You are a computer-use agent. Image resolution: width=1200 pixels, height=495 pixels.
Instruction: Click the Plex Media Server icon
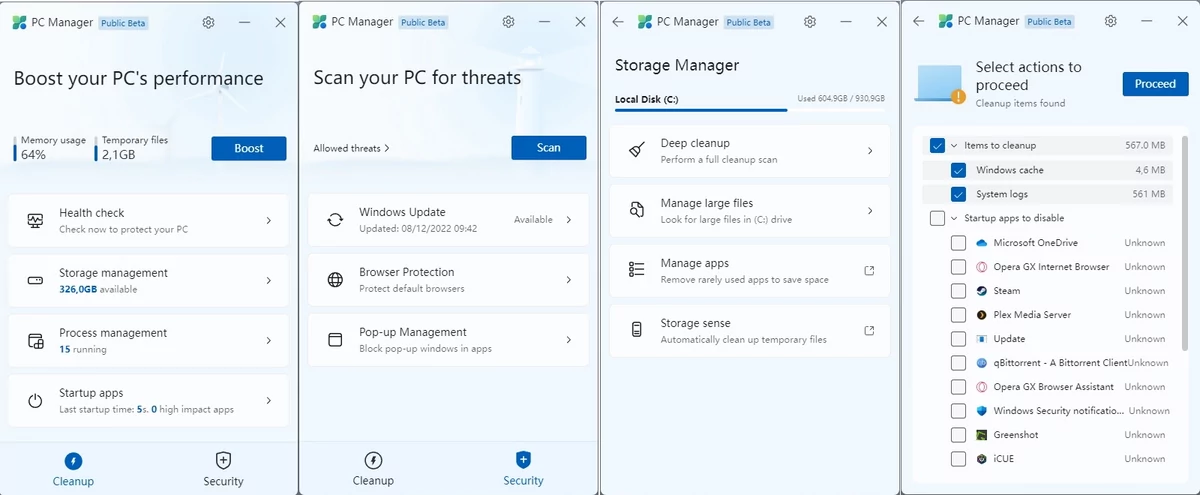click(982, 315)
